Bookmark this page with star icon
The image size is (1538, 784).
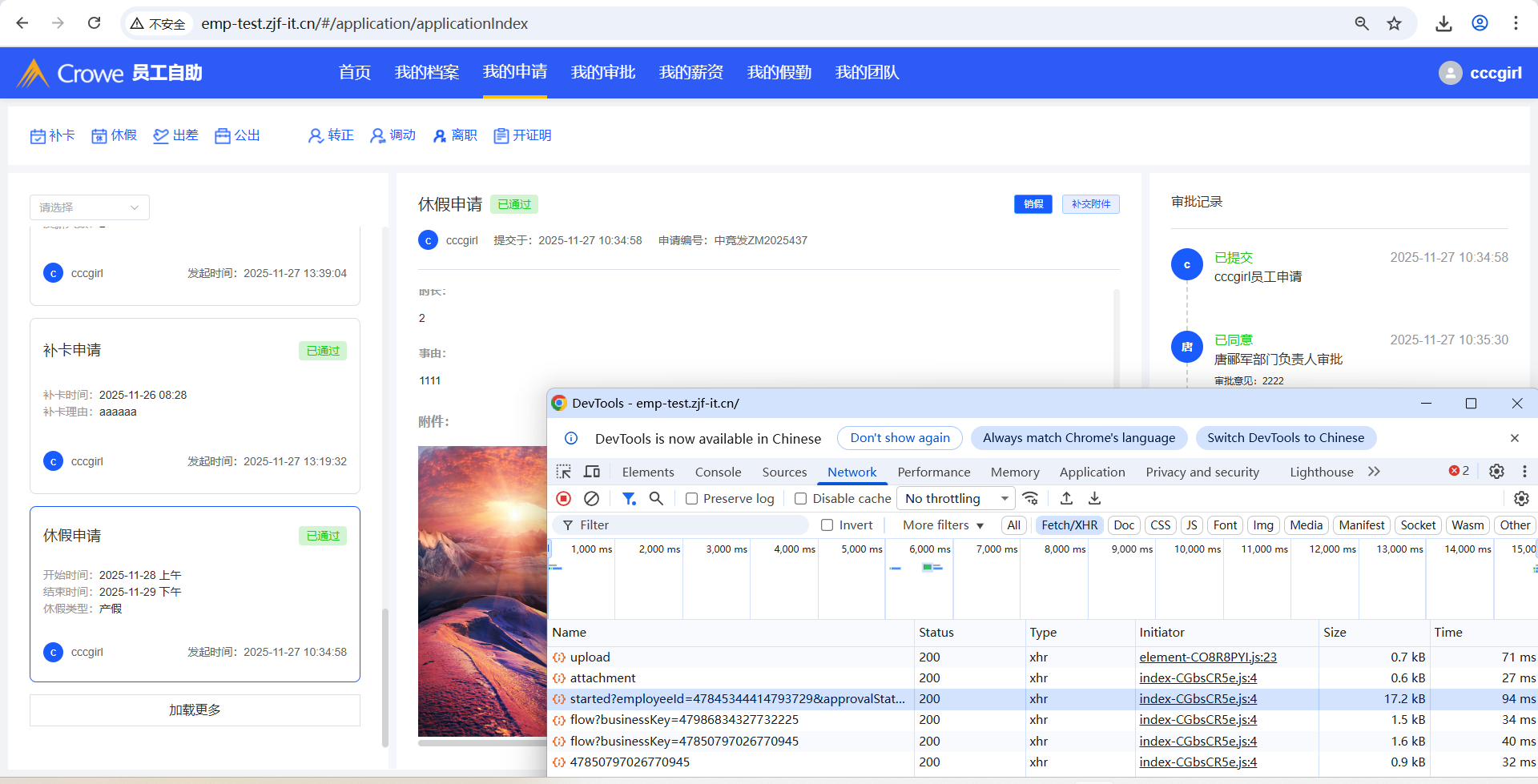coord(1395,23)
